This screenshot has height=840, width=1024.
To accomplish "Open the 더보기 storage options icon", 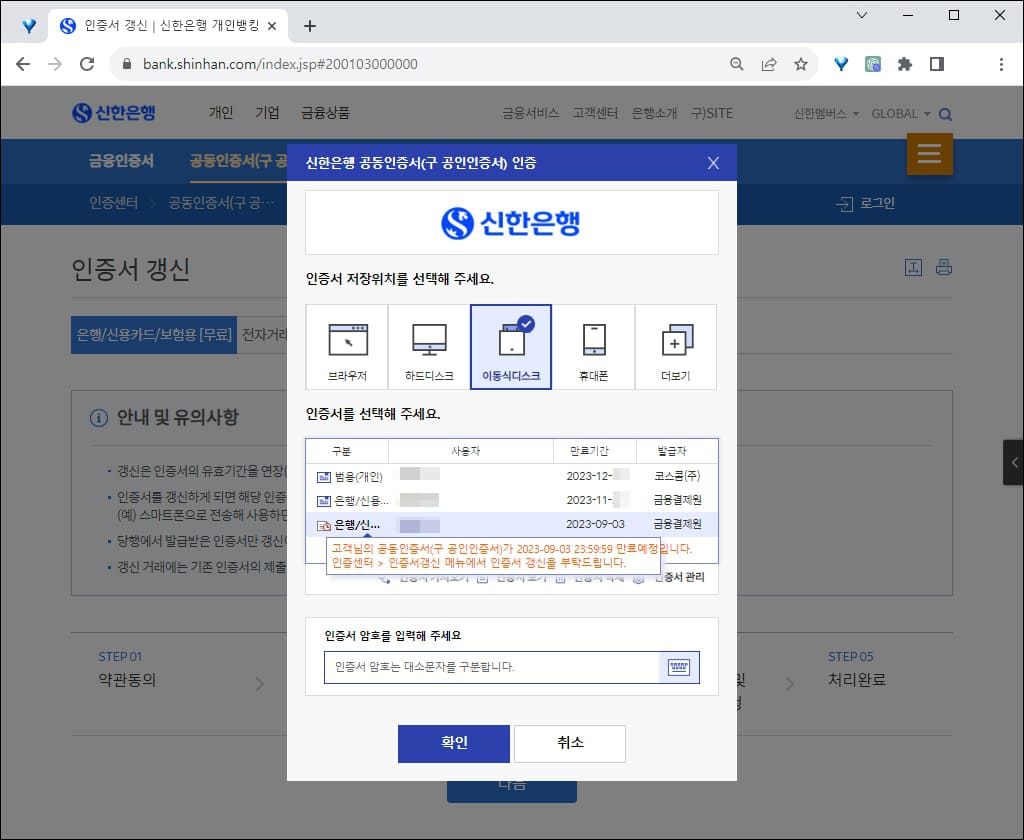I will pos(676,346).
